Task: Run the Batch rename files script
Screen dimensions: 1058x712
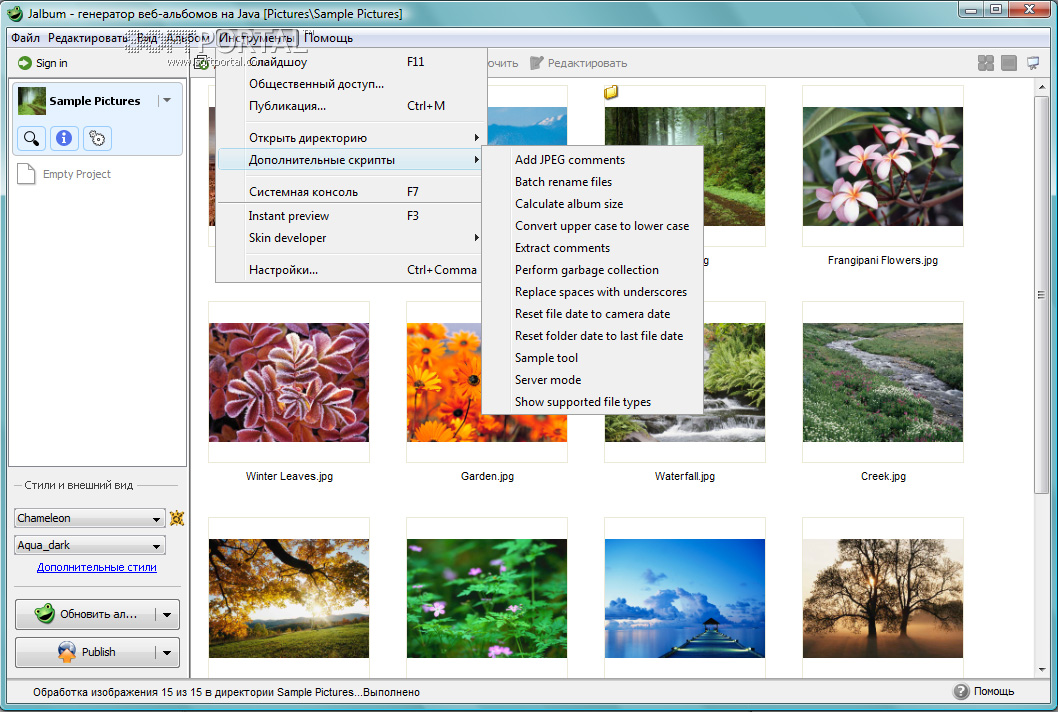Action: coord(592,182)
